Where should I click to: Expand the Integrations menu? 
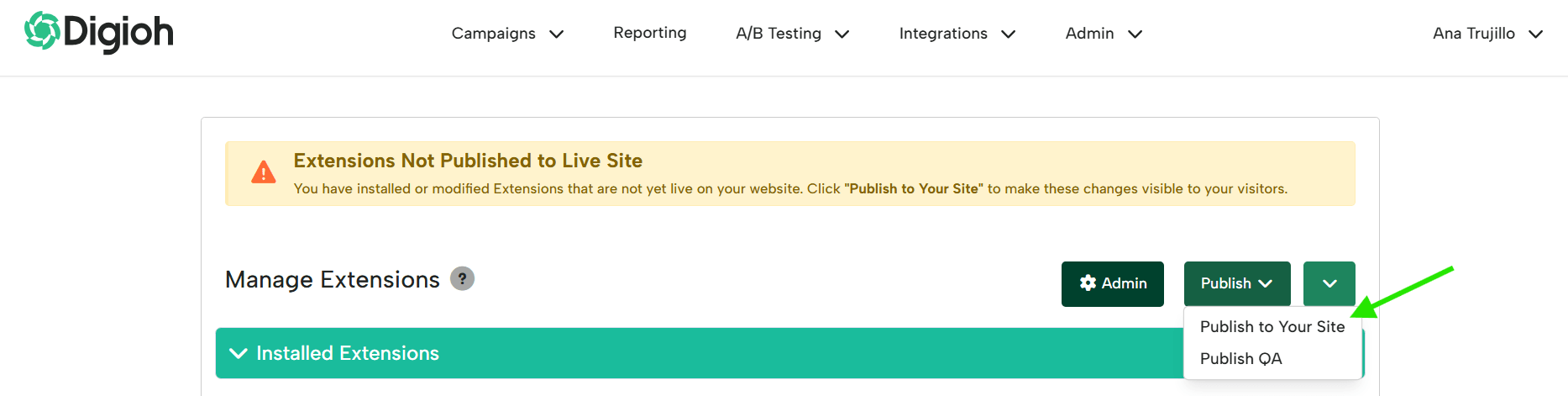pos(957,34)
